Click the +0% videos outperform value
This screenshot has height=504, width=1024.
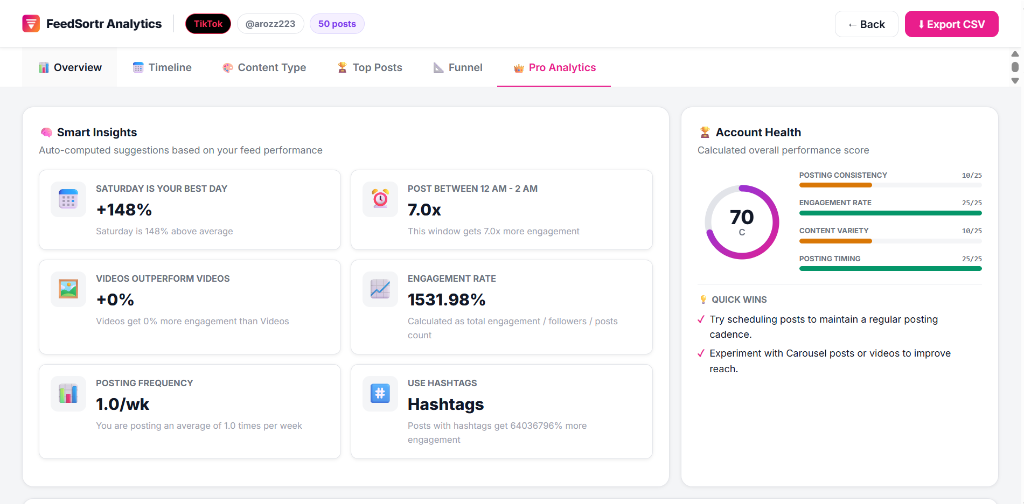[x=115, y=300]
